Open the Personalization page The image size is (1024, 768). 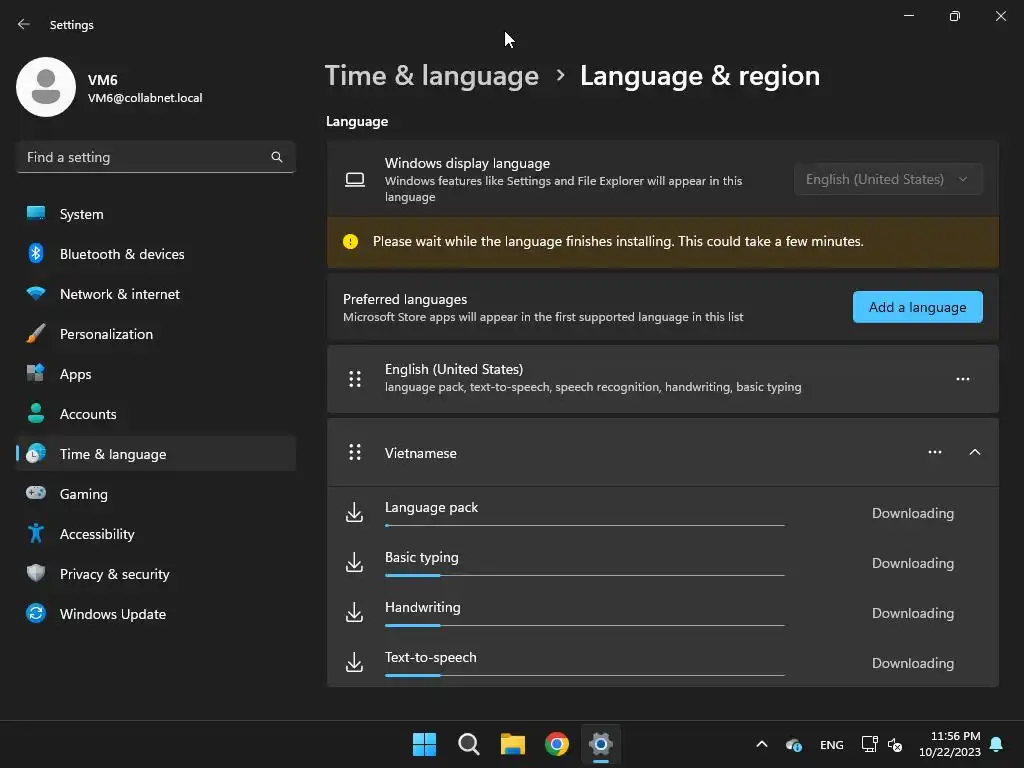pos(155,334)
